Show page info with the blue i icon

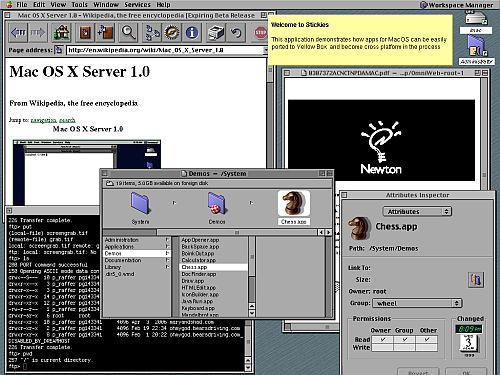(x=192, y=33)
